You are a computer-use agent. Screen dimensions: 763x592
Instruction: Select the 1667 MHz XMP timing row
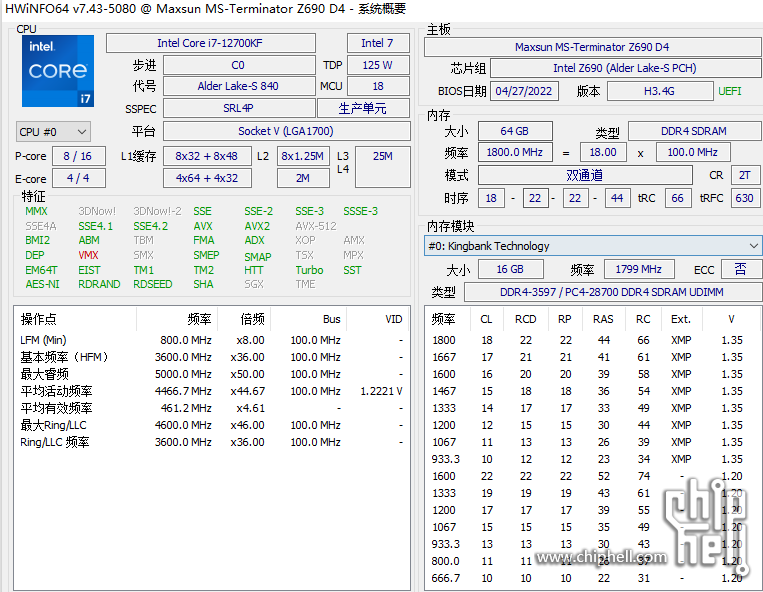(x=593, y=357)
